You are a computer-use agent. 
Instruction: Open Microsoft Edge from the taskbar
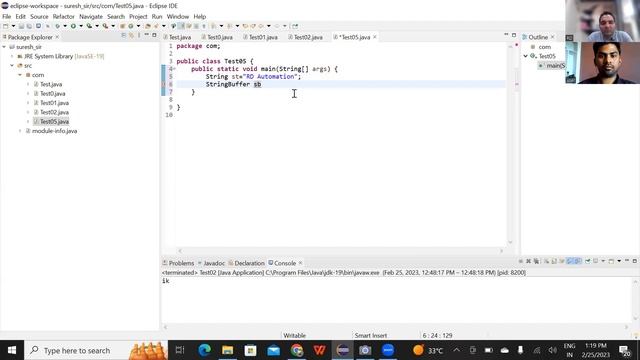[204, 350]
